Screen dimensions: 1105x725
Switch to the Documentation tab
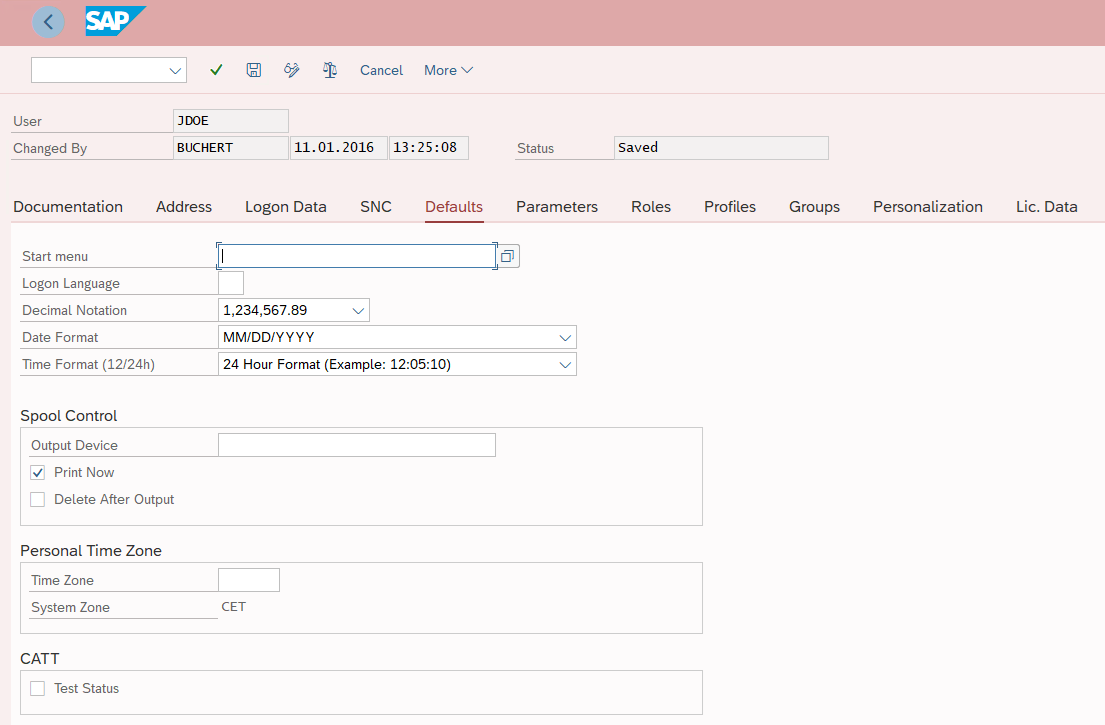68,206
